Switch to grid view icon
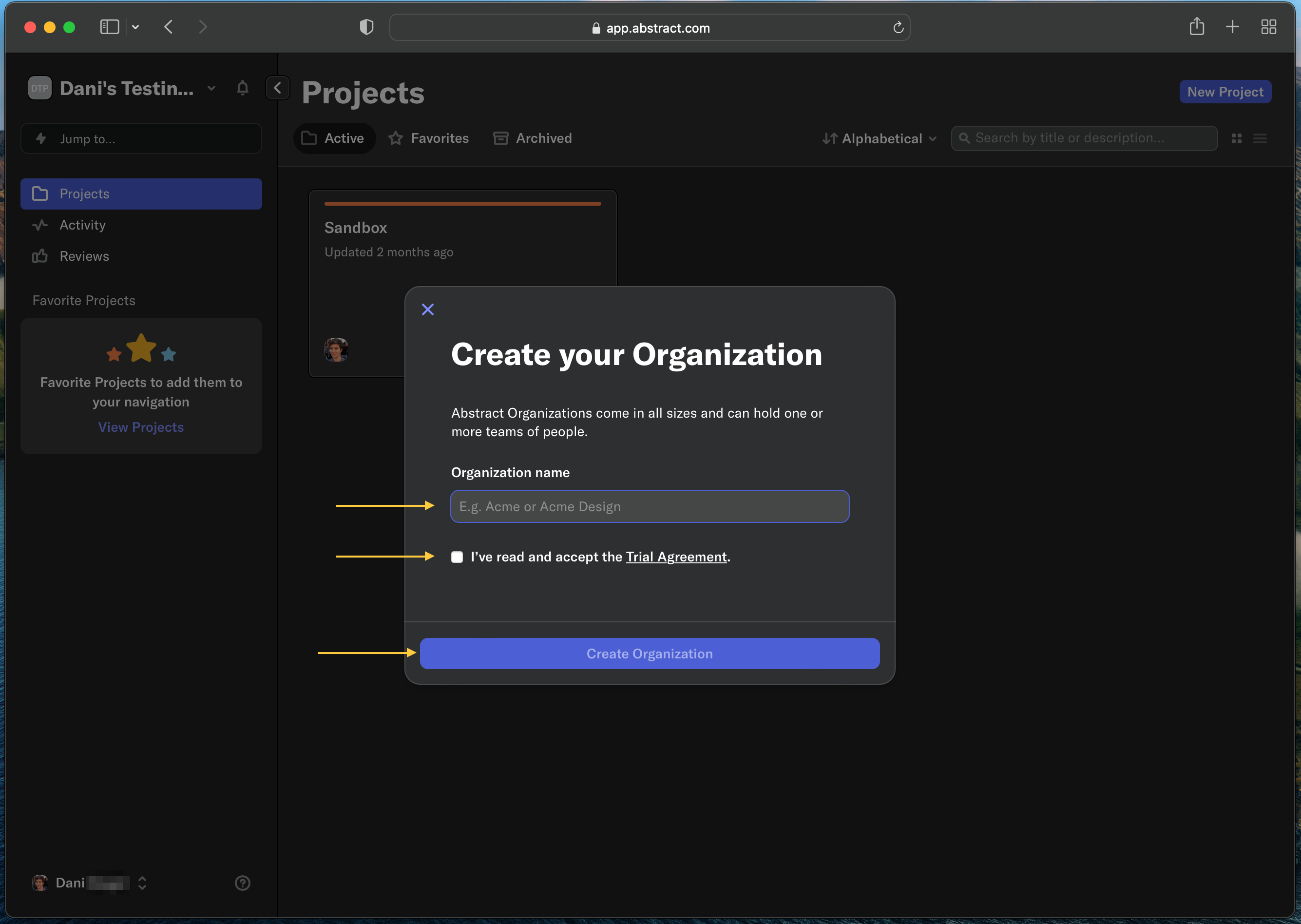This screenshot has width=1301, height=924. (x=1236, y=138)
